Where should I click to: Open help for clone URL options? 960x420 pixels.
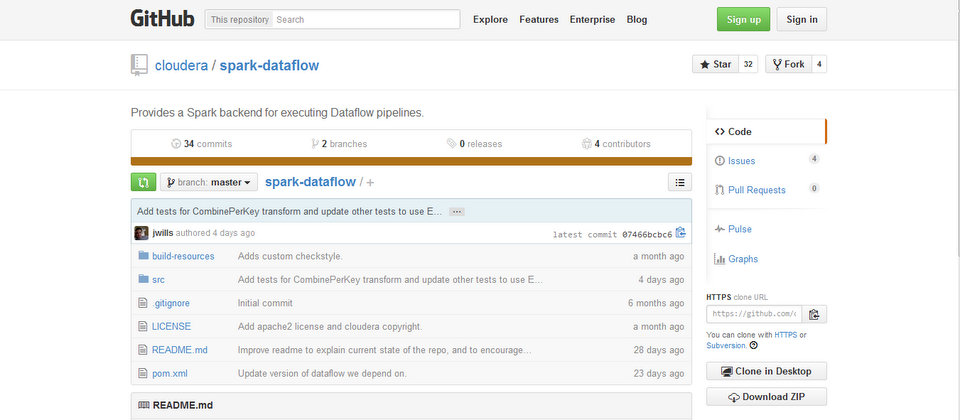753,346
